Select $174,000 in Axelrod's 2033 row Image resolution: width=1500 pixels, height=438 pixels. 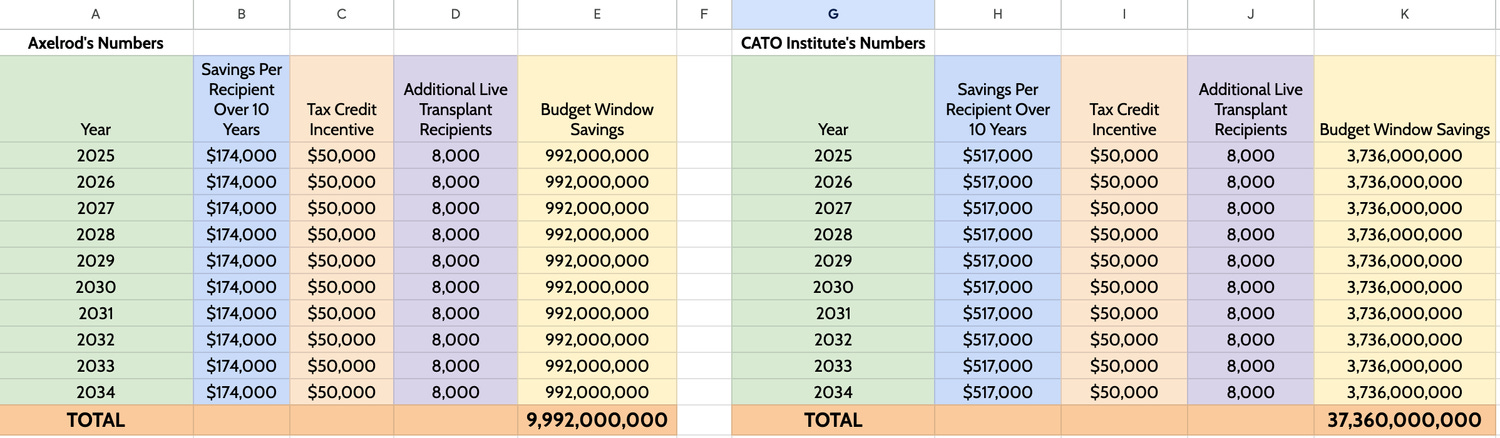tap(242, 366)
